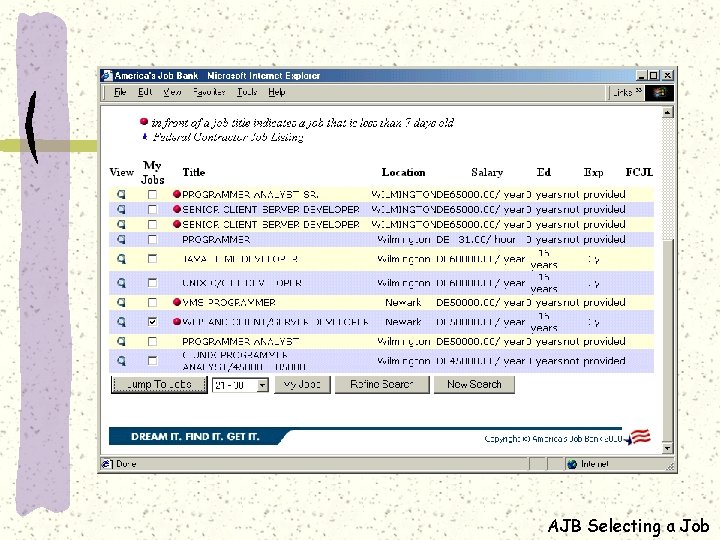Click Links toolbar label
720x540 pixels.
(x=623, y=93)
